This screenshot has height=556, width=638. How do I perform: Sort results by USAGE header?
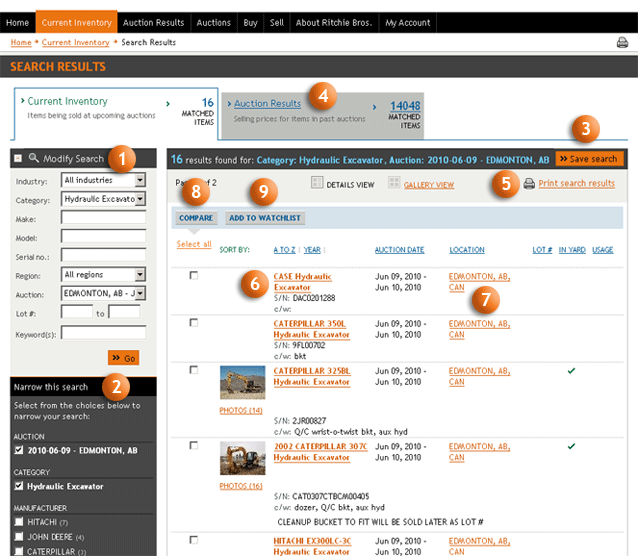click(x=603, y=250)
